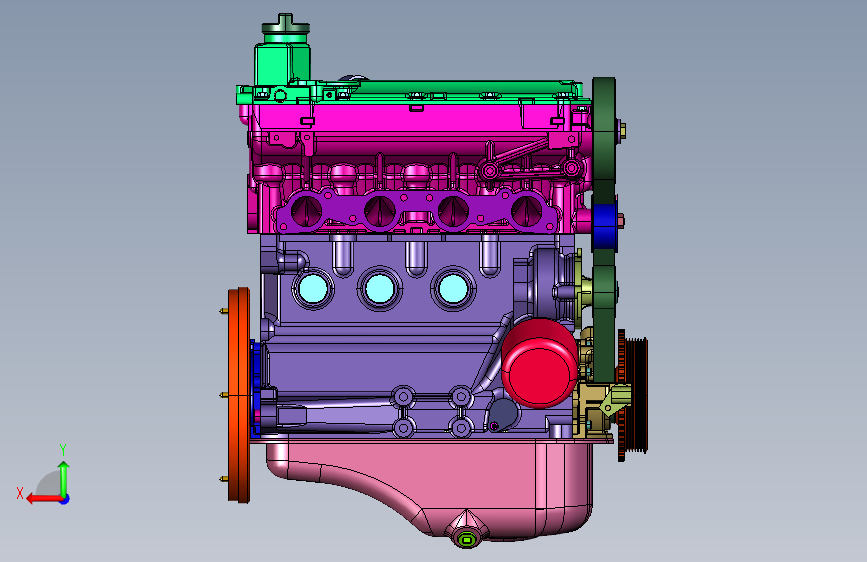
Task: Select the grooved crankshaft pulley
Action: (637, 395)
